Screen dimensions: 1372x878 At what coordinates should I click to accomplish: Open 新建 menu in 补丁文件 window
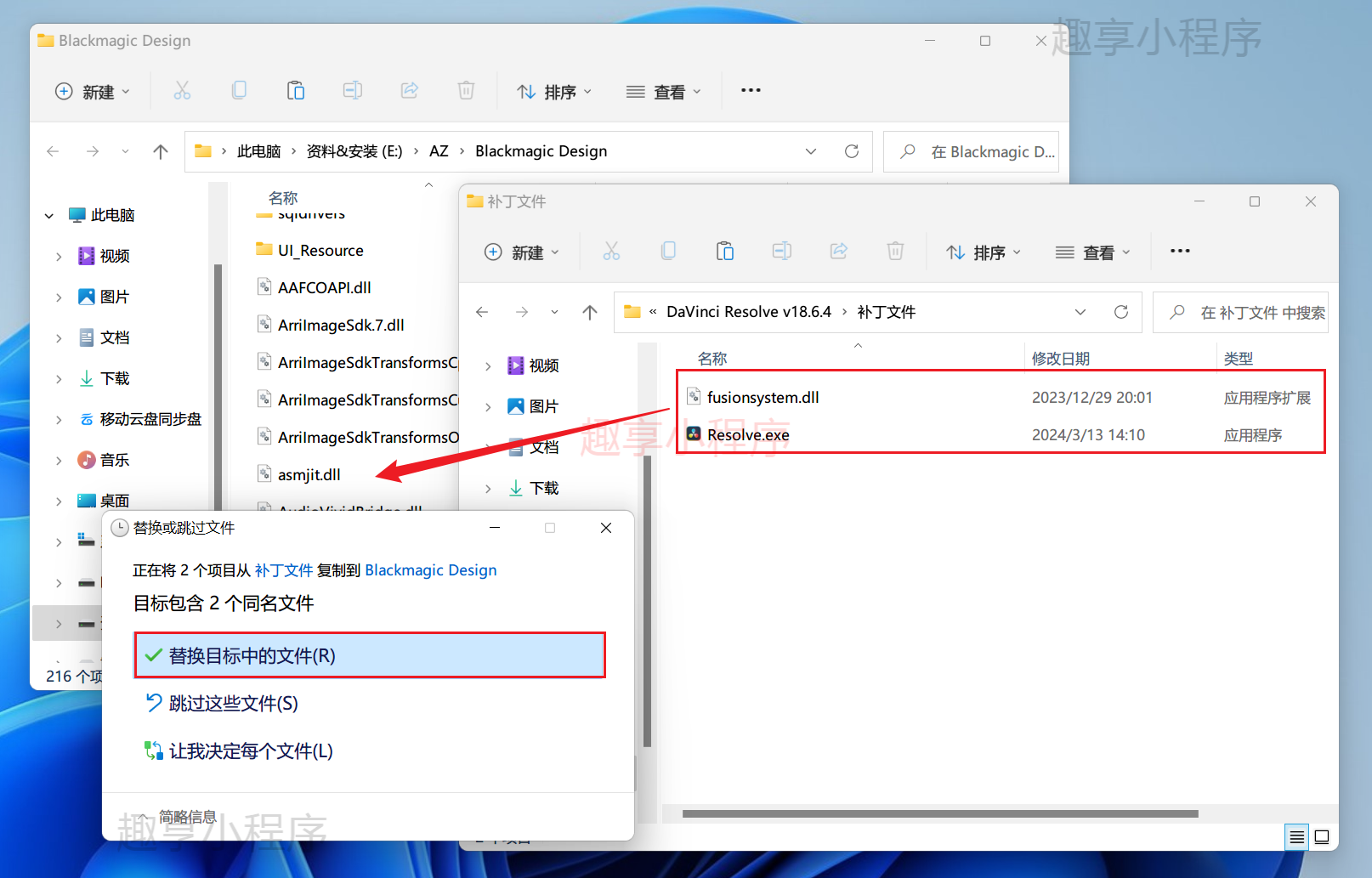pyautogui.click(x=521, y=252)
